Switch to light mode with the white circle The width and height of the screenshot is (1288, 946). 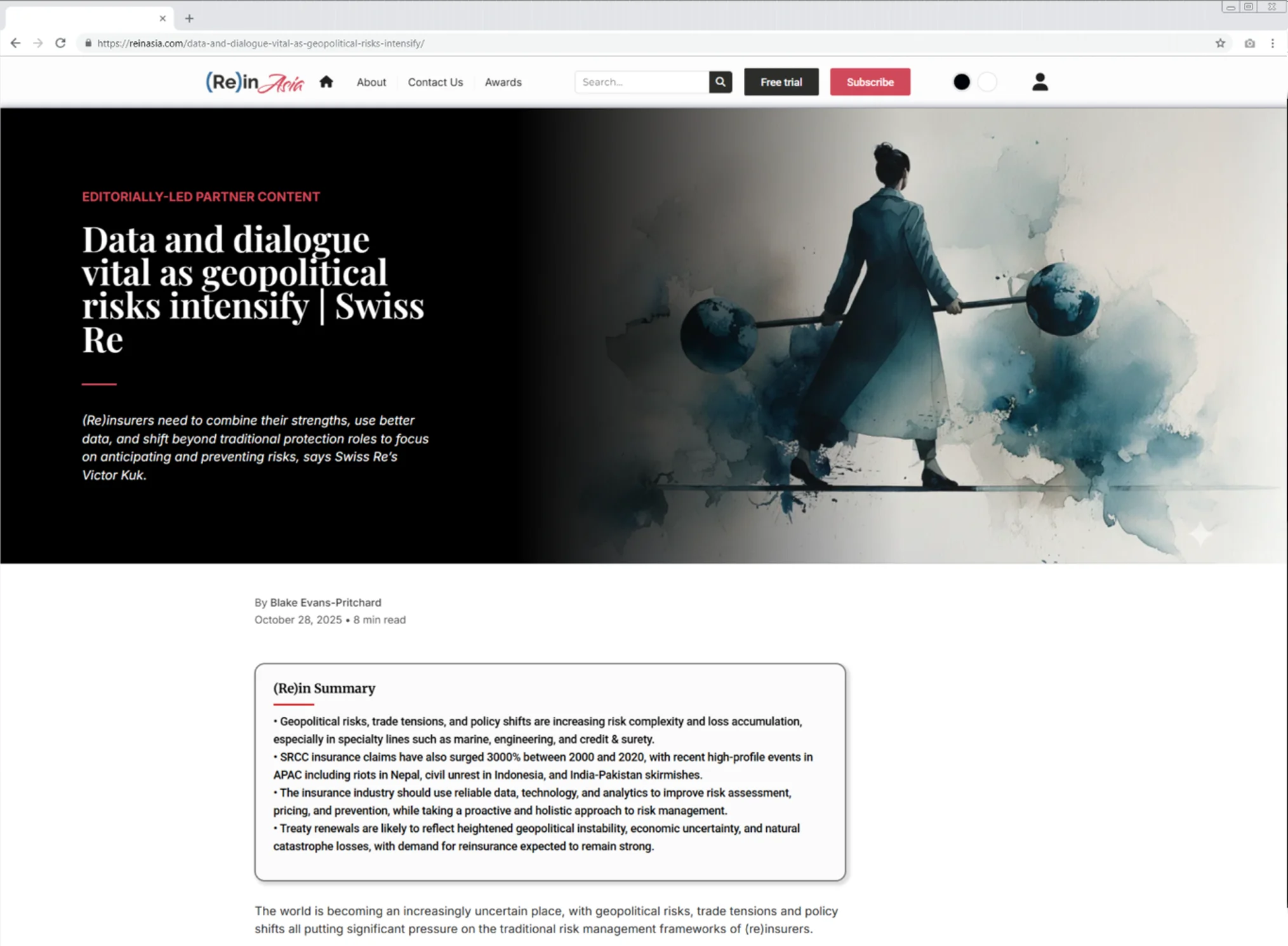[987, 82]
